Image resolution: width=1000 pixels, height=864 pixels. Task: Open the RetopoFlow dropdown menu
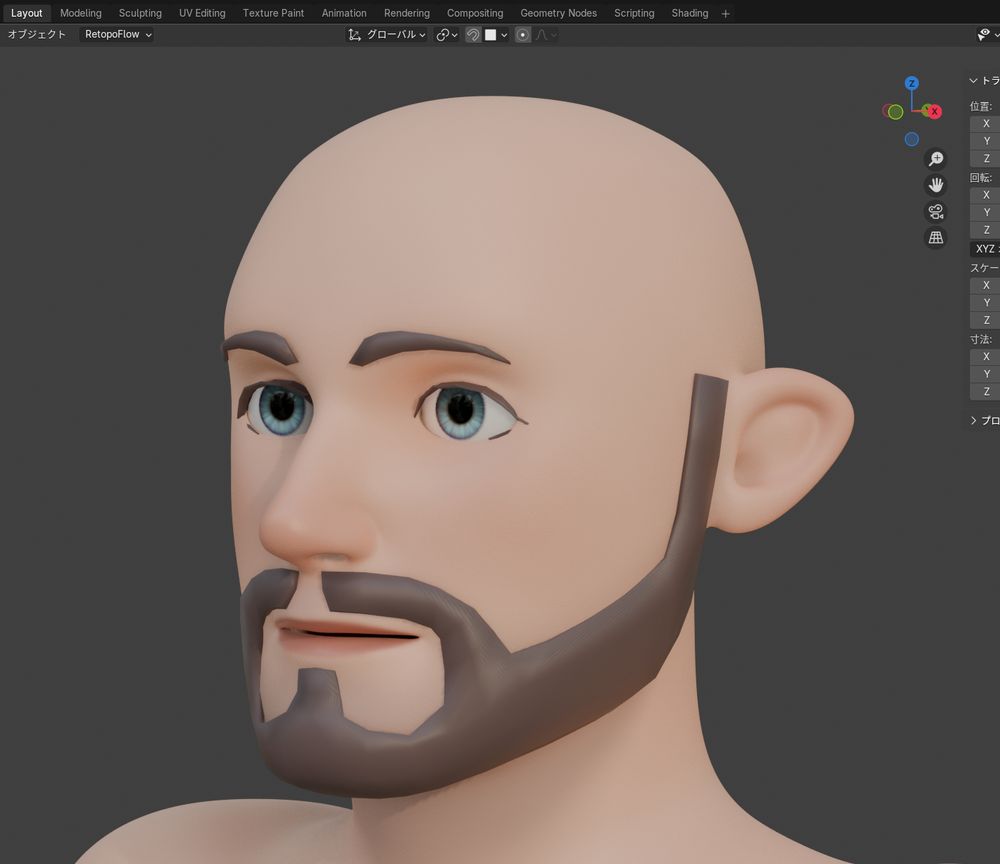coord(117,34)
